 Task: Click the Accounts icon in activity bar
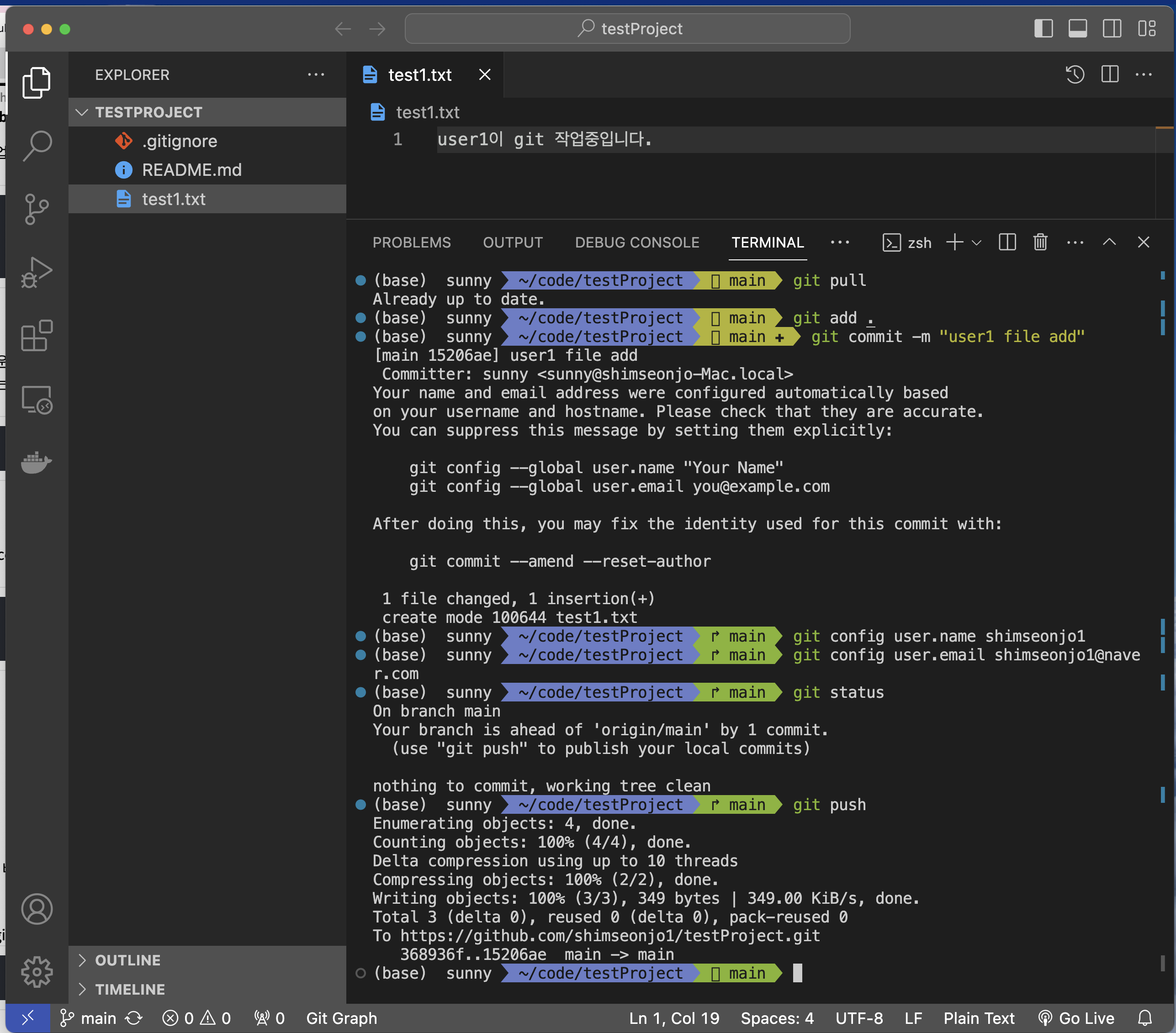[37, 909]
